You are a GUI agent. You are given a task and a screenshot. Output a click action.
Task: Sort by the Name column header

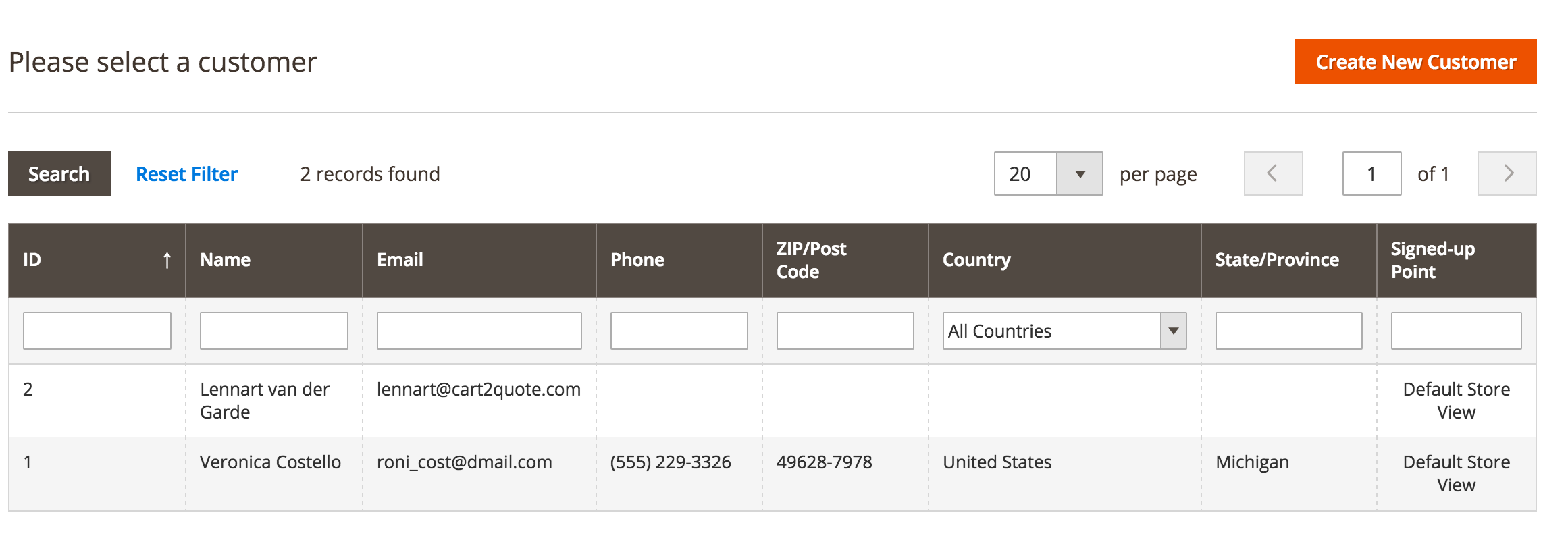tap(226, 260)
